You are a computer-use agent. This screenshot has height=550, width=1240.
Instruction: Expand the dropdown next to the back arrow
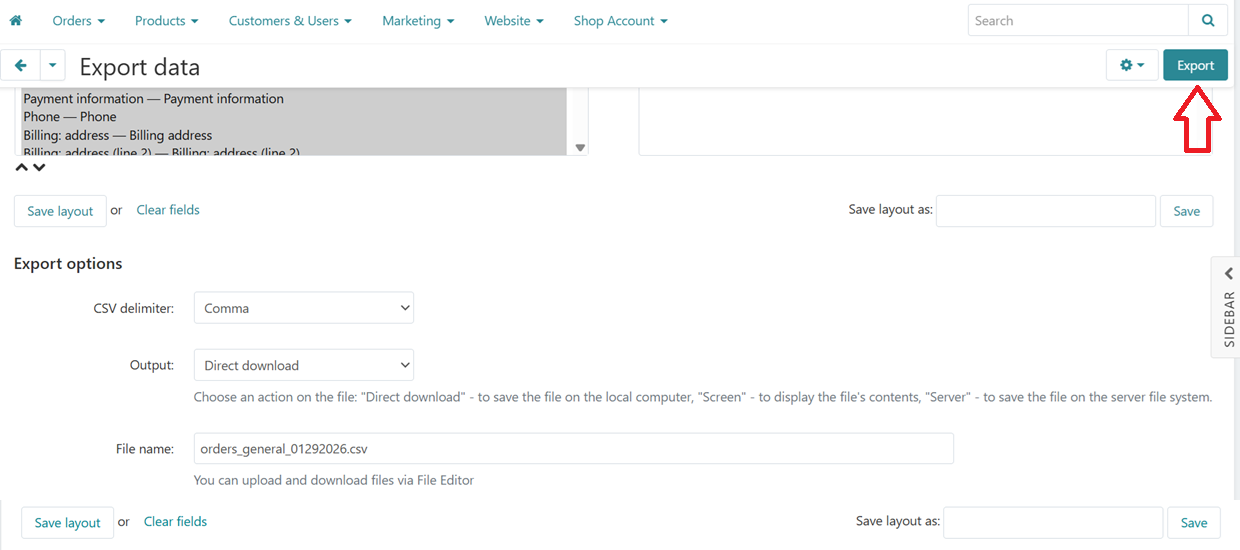tap(52, 66)
